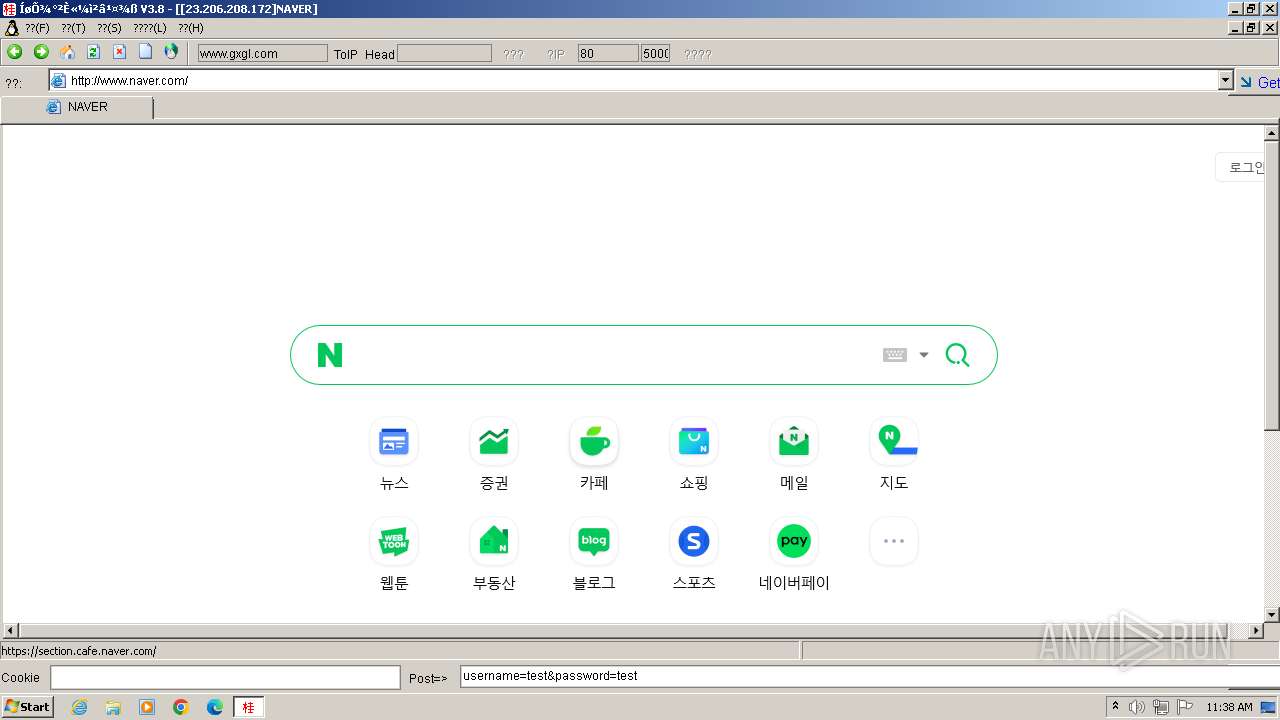Show hidden tray icons with the arrow
The height and width of the screenshot is (720, 1280).
tap(1116, 707)
